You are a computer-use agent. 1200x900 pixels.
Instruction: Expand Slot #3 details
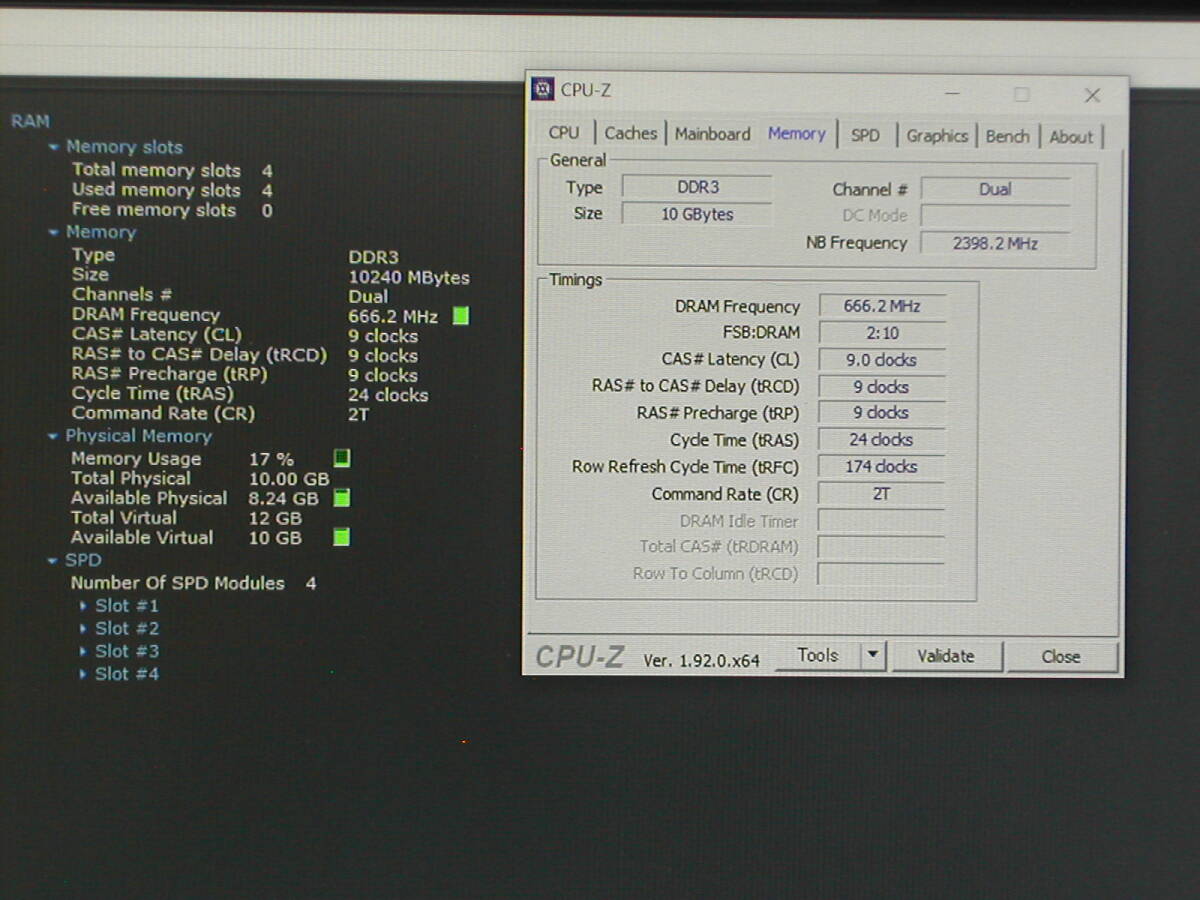pos(83,651)
